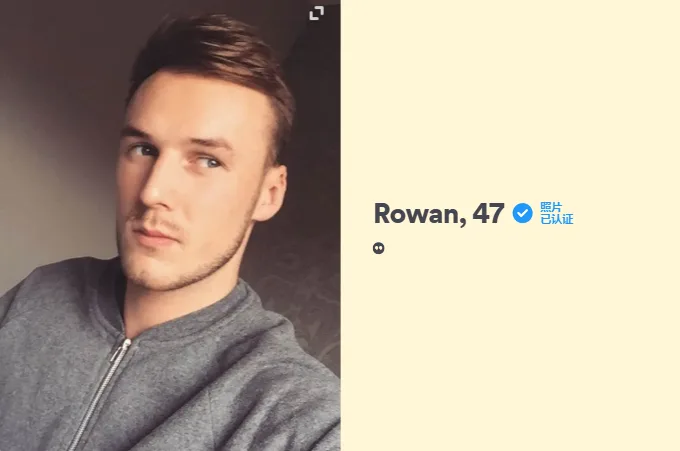
Task: Click the dark round eyes icon below the name
Action: point(379,248)
